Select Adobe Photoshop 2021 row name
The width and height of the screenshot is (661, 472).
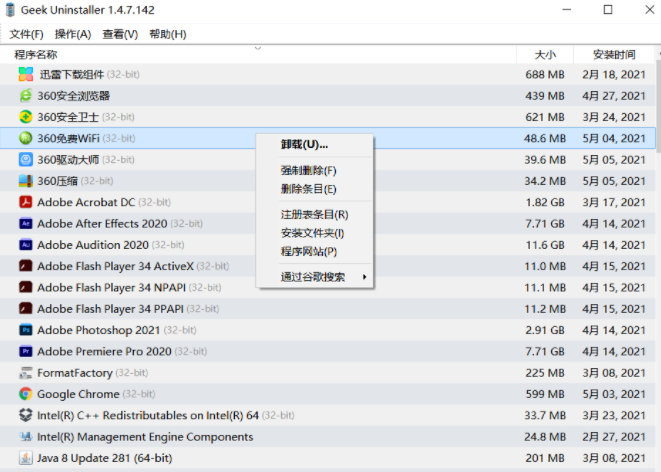pyautogui.click(x=99, y=330)
